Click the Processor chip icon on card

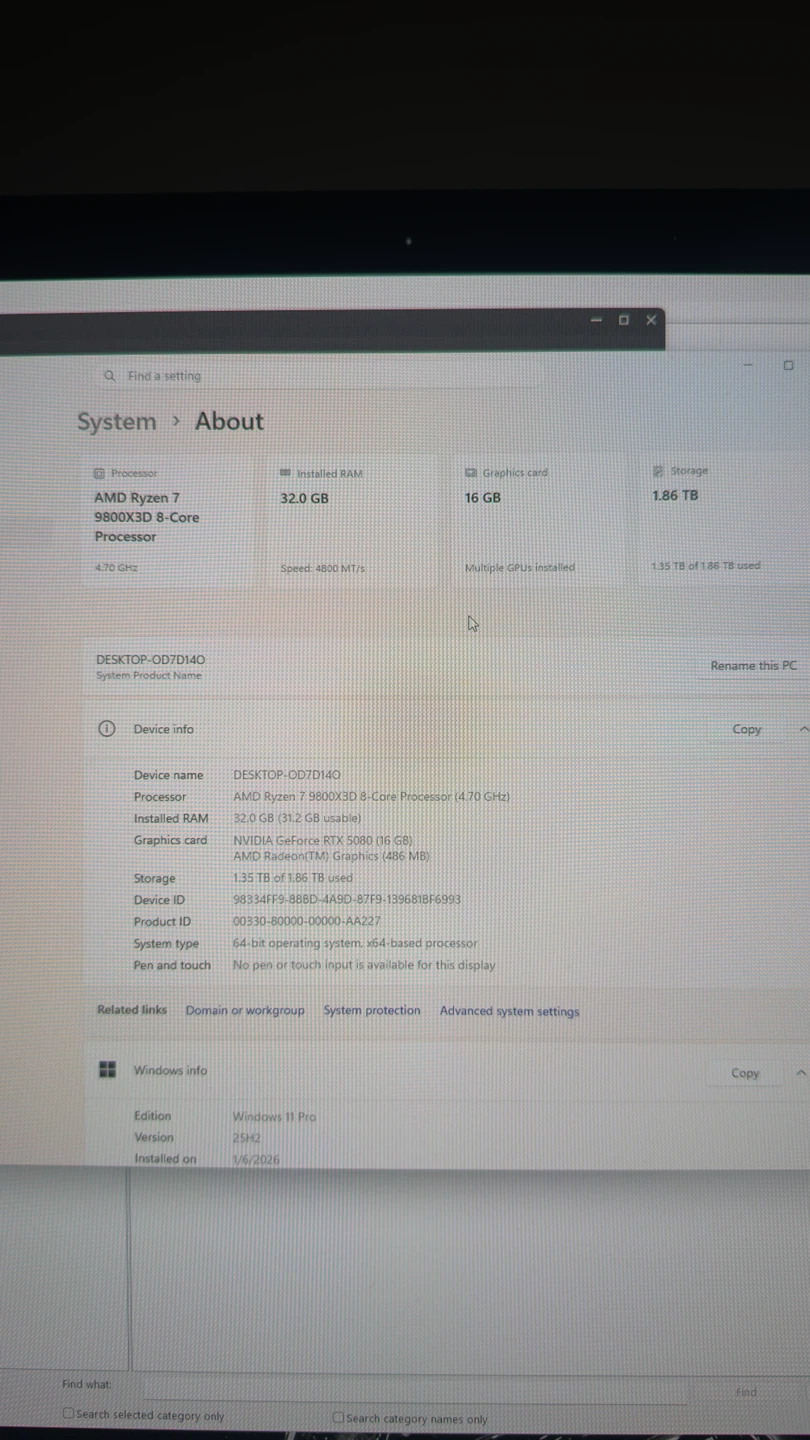(x=99, y=473)
